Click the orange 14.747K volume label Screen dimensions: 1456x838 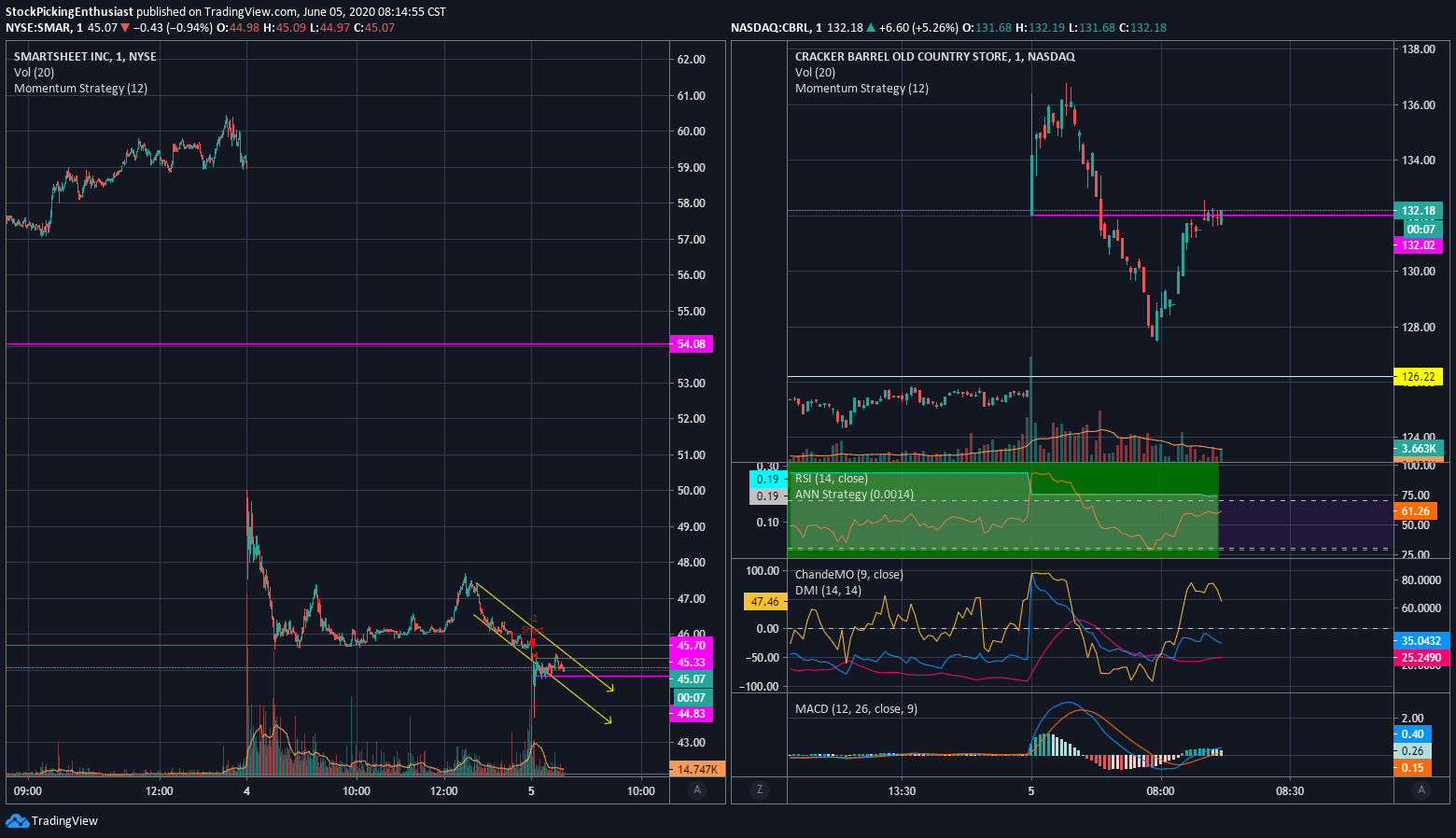click(x=697, y=770)
